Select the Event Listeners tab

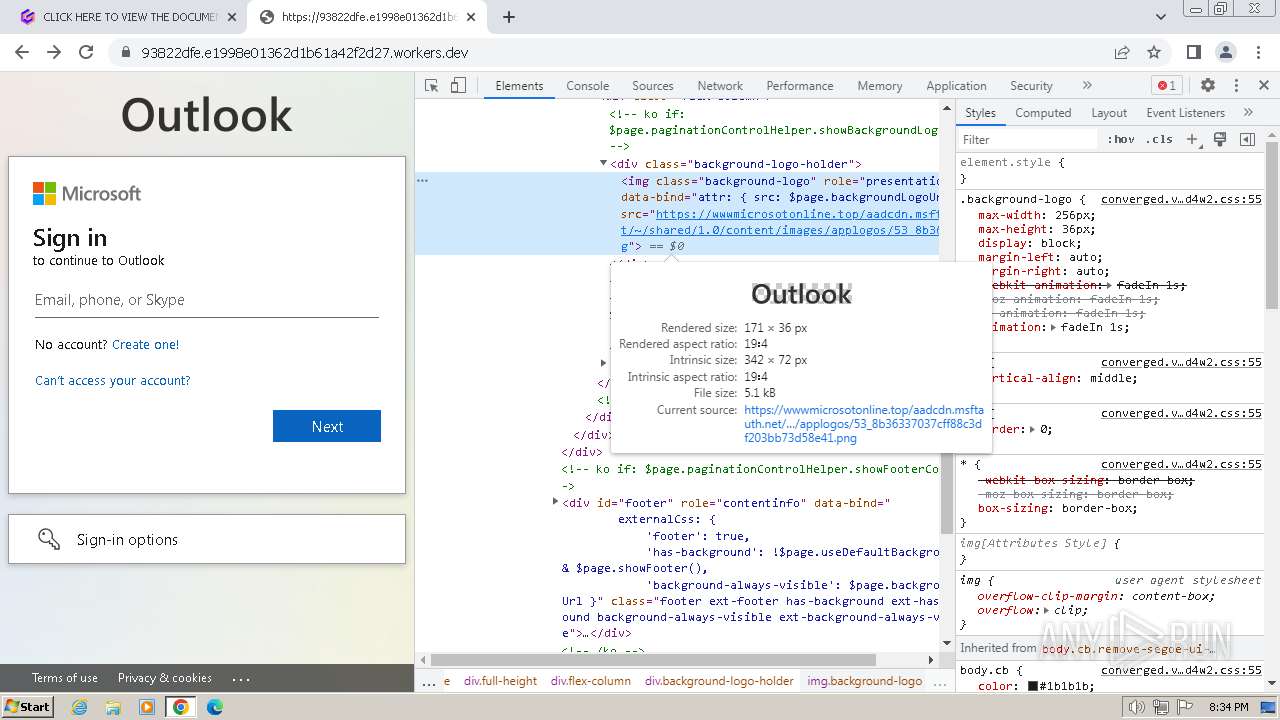[x=1185, y=113]
